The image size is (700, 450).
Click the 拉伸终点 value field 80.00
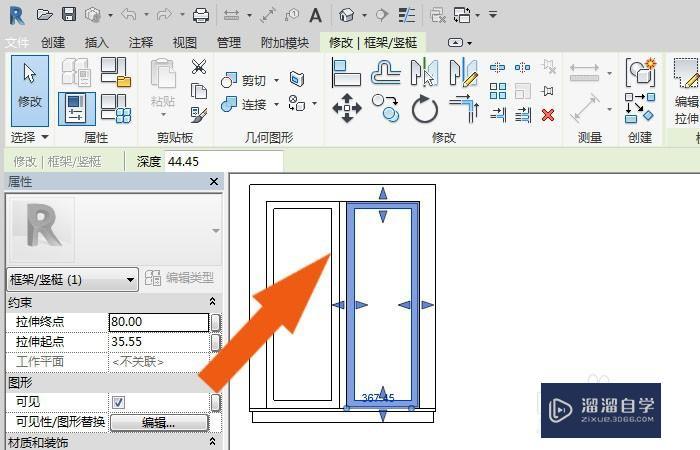158,322
